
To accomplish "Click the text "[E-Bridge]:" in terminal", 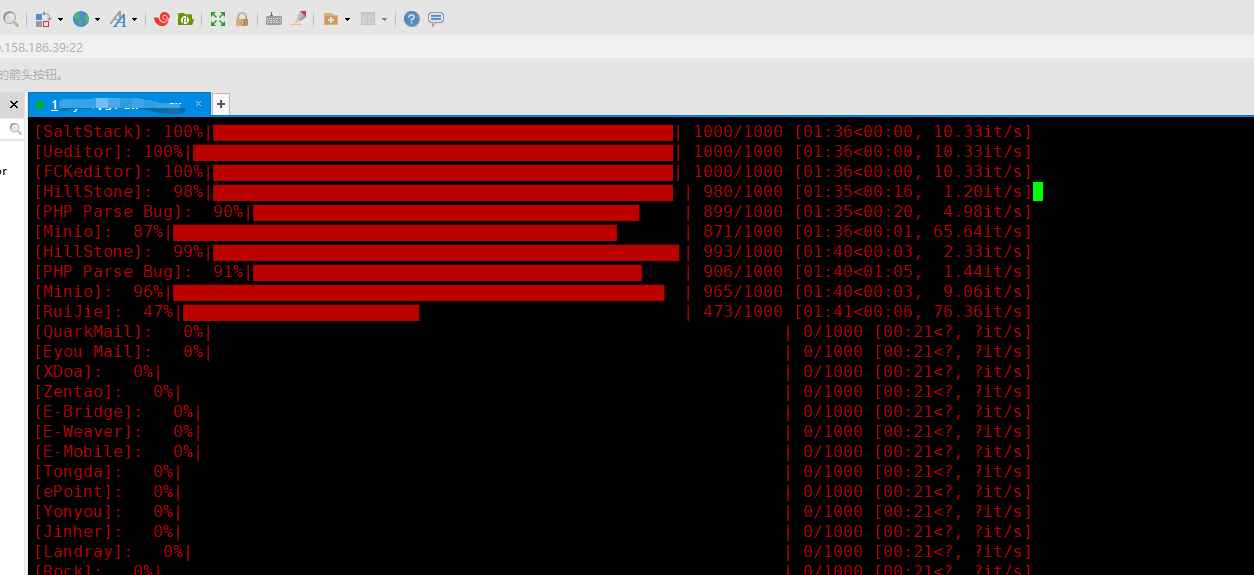I will pyautogui.click(x=89, y=412).
